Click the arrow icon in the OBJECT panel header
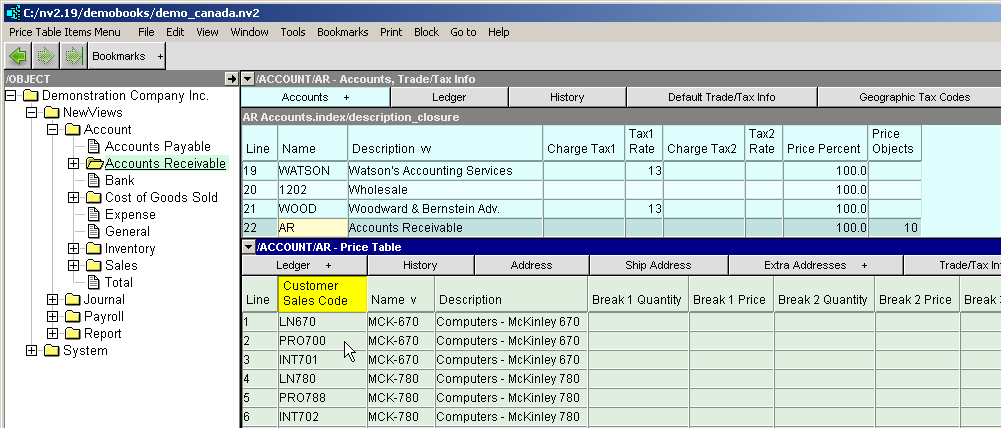 click(230, 79)
